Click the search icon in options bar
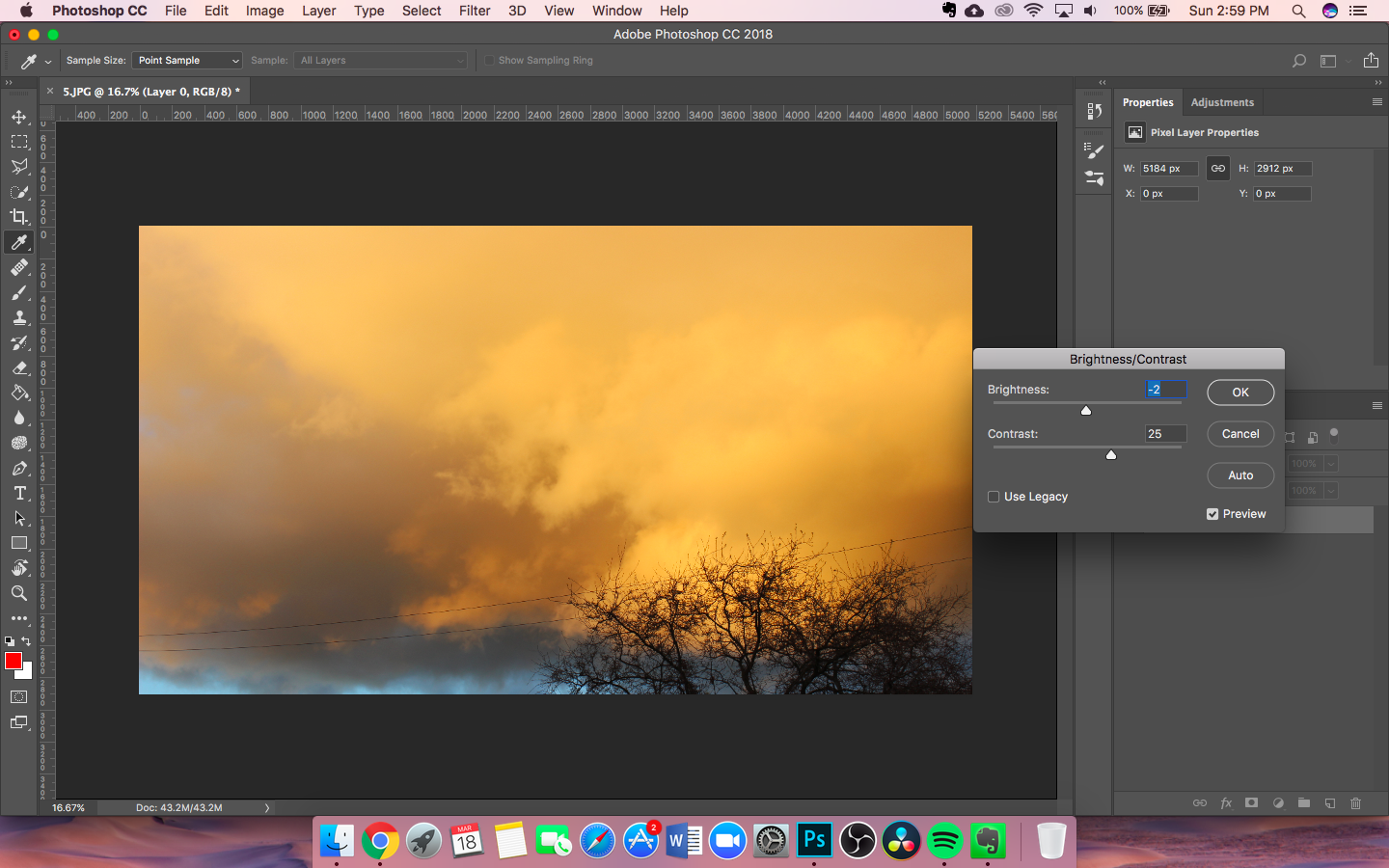This screenshot has height=868, width=1389. (x=1299, y=61)
